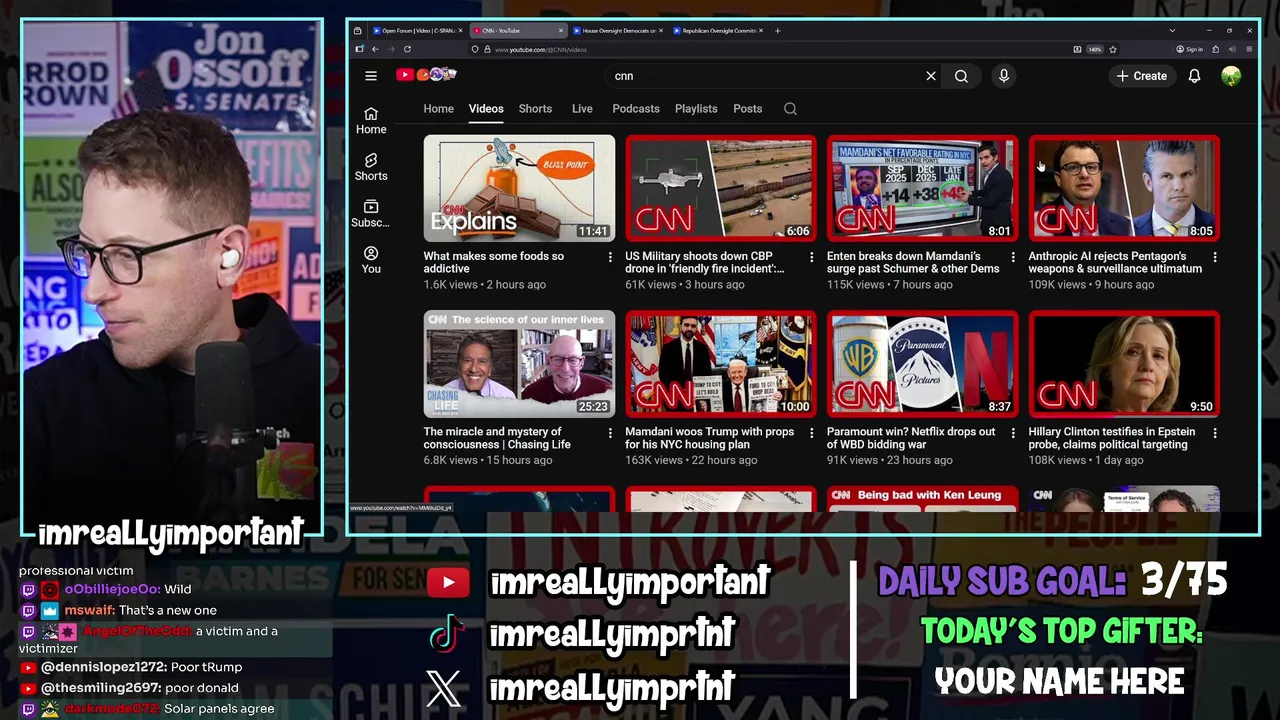Open the CBP drone shootdown video thumbnail
Viewport: 1280px width, 720px height.
(721, 188)
